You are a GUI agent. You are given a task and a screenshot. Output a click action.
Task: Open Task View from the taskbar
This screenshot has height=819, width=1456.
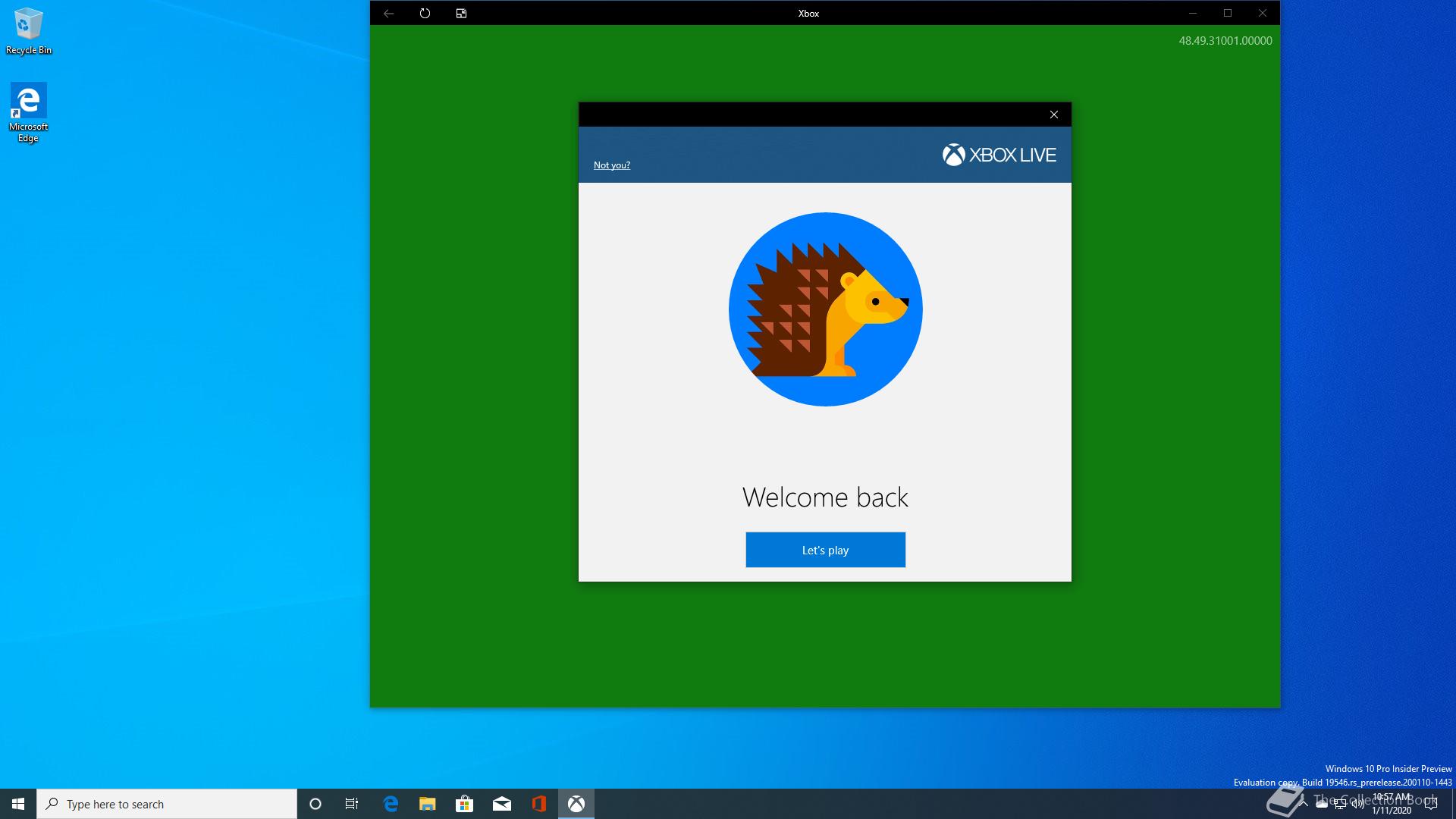[352, 804]
